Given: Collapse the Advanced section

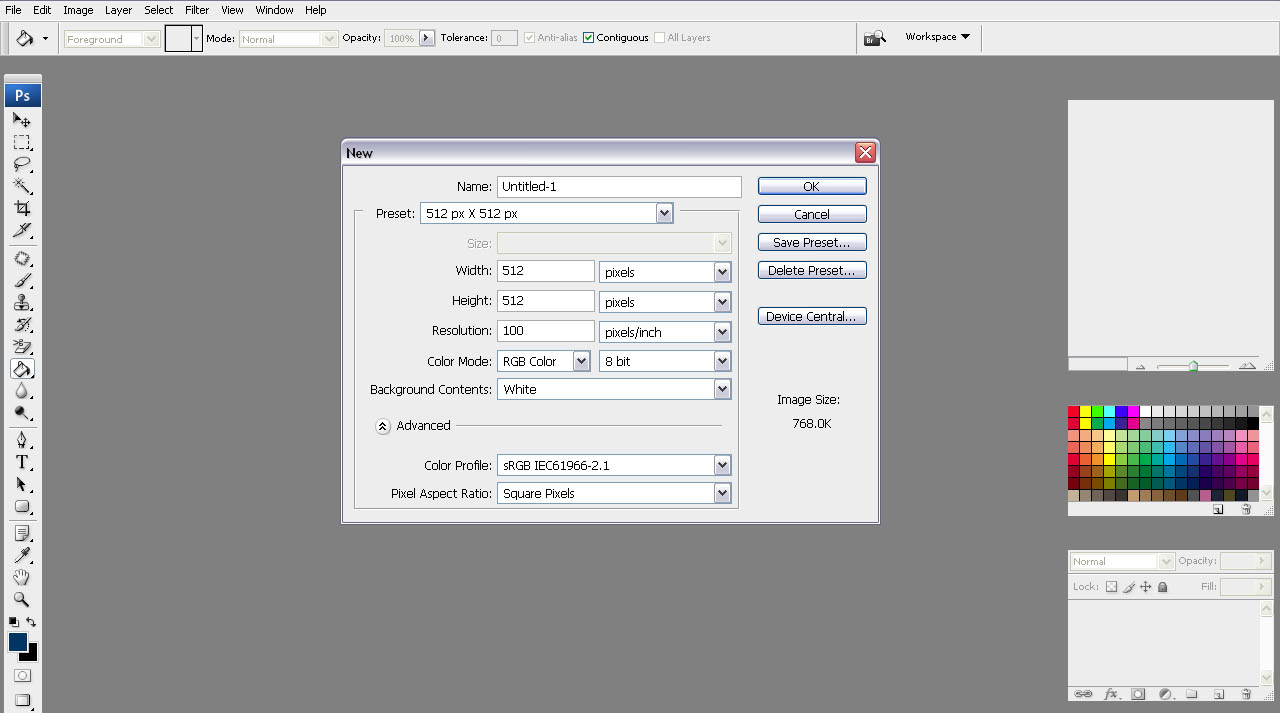Looking at the screenshot, I should click(x=383, y=426).
